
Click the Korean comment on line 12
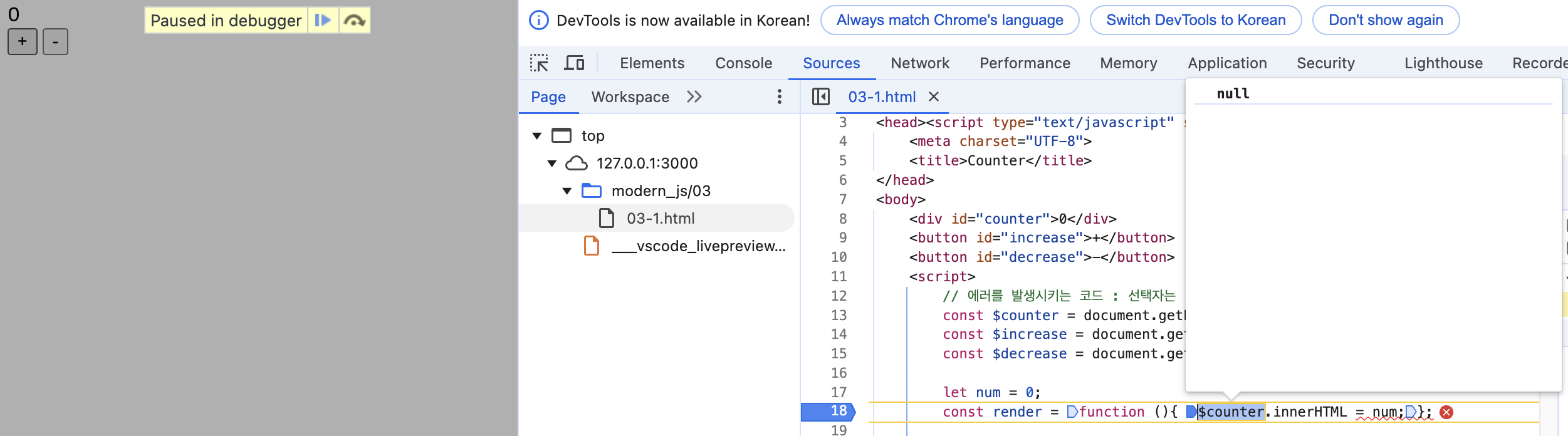click(1059, 296)
